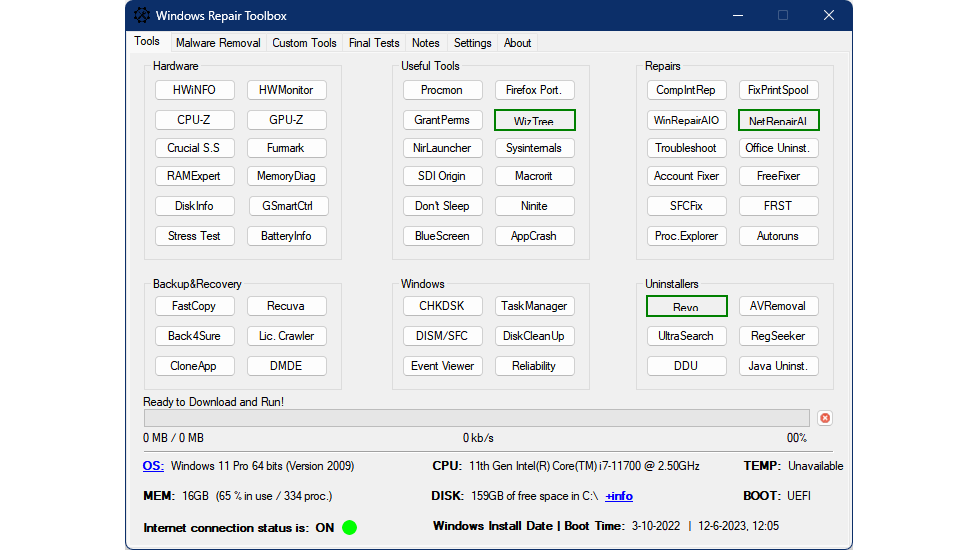The height and width of the screenshot is (550, 978).
Task: Launch Procmon
Action: click(x=442, y=90)
